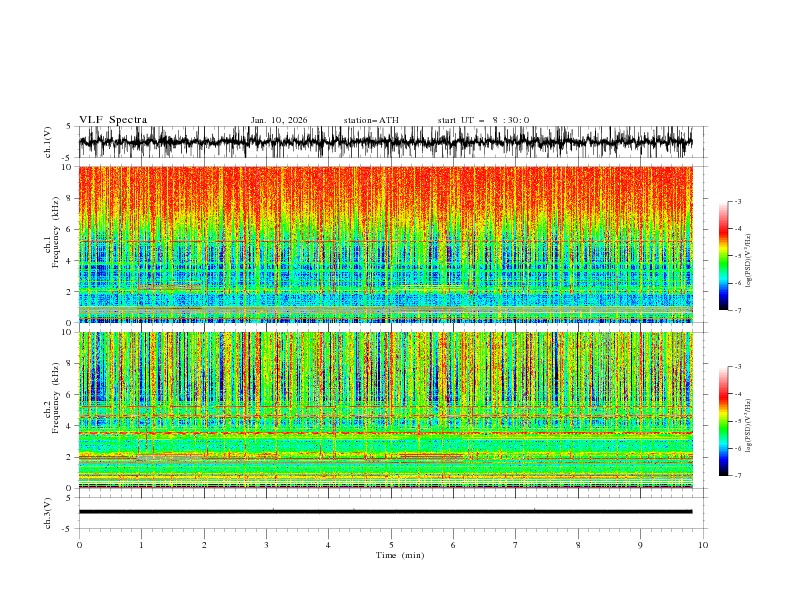
Task: Click the ch.2 color bar log(PSD) label
Action: tap(748, 426)
